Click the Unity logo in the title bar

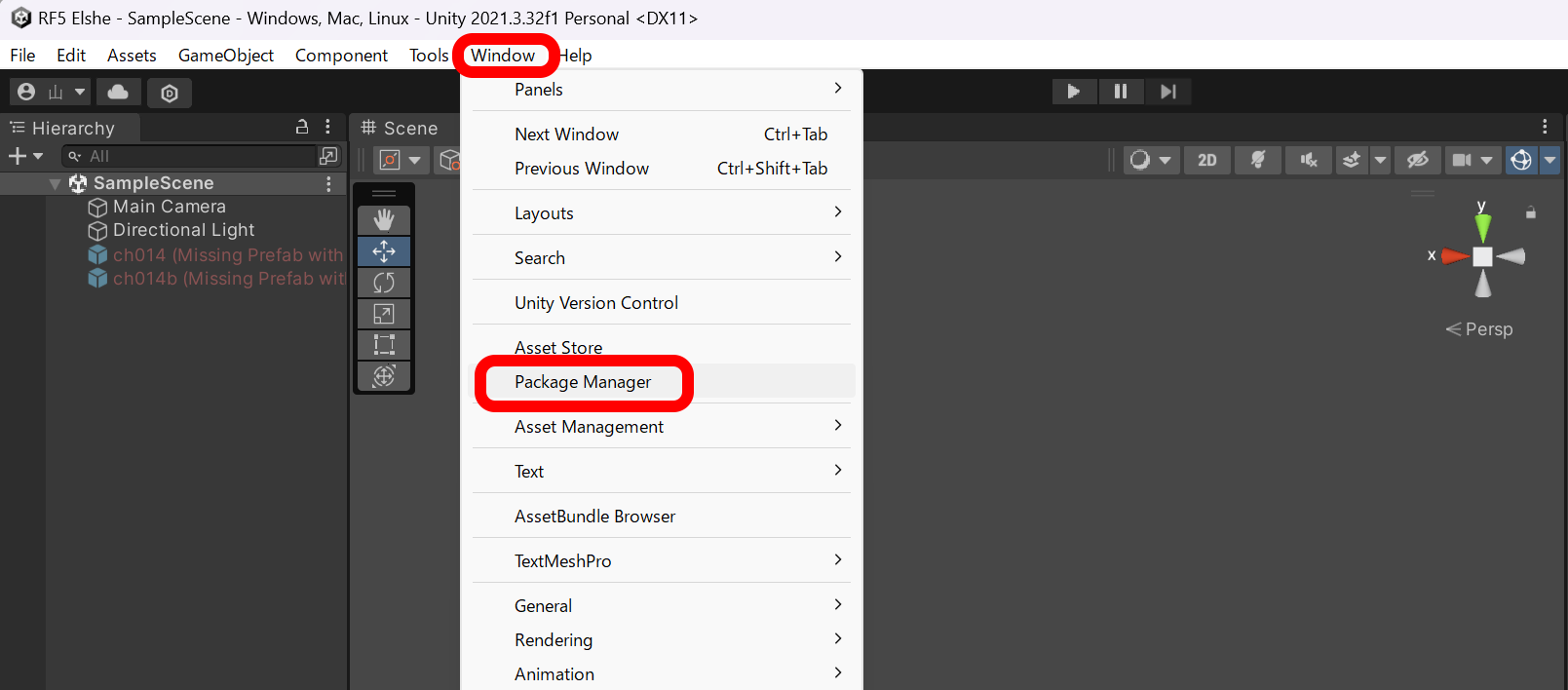21,18
